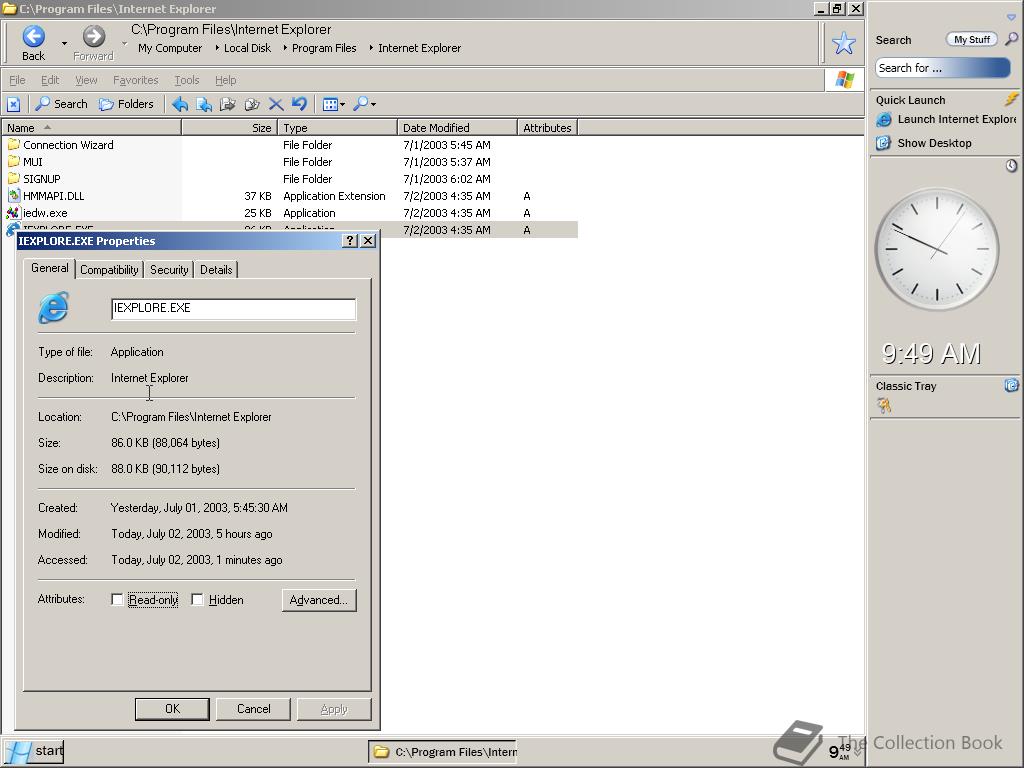Image resolution: width=1024 pixels, height=768 pixels.
Task: Click the Quick Launch lightning bolt icon
Action: coord(1011,99)
